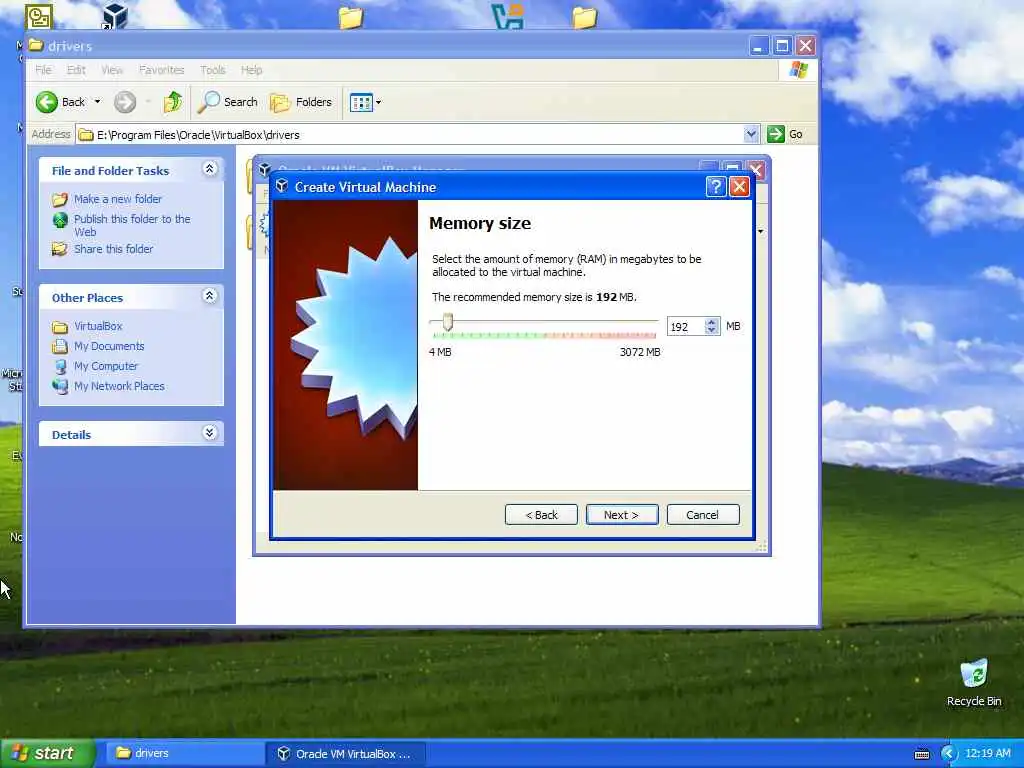The image size is (1024, 768).
Task: Expand the address bar dropdown arrow
Action: [751, 134]
